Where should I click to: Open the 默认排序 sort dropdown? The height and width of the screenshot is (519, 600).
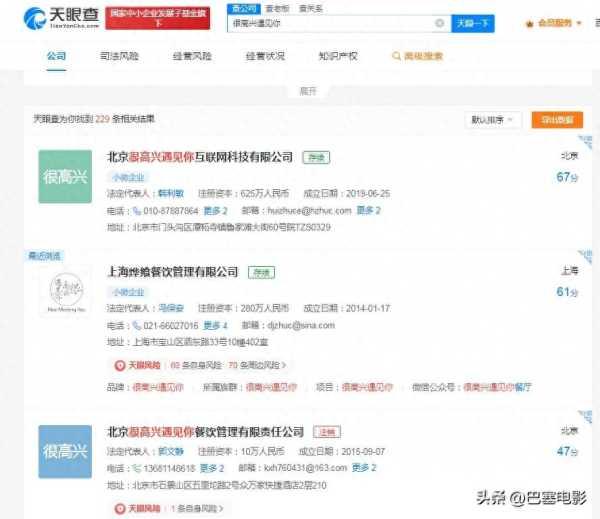coord(492,120)
